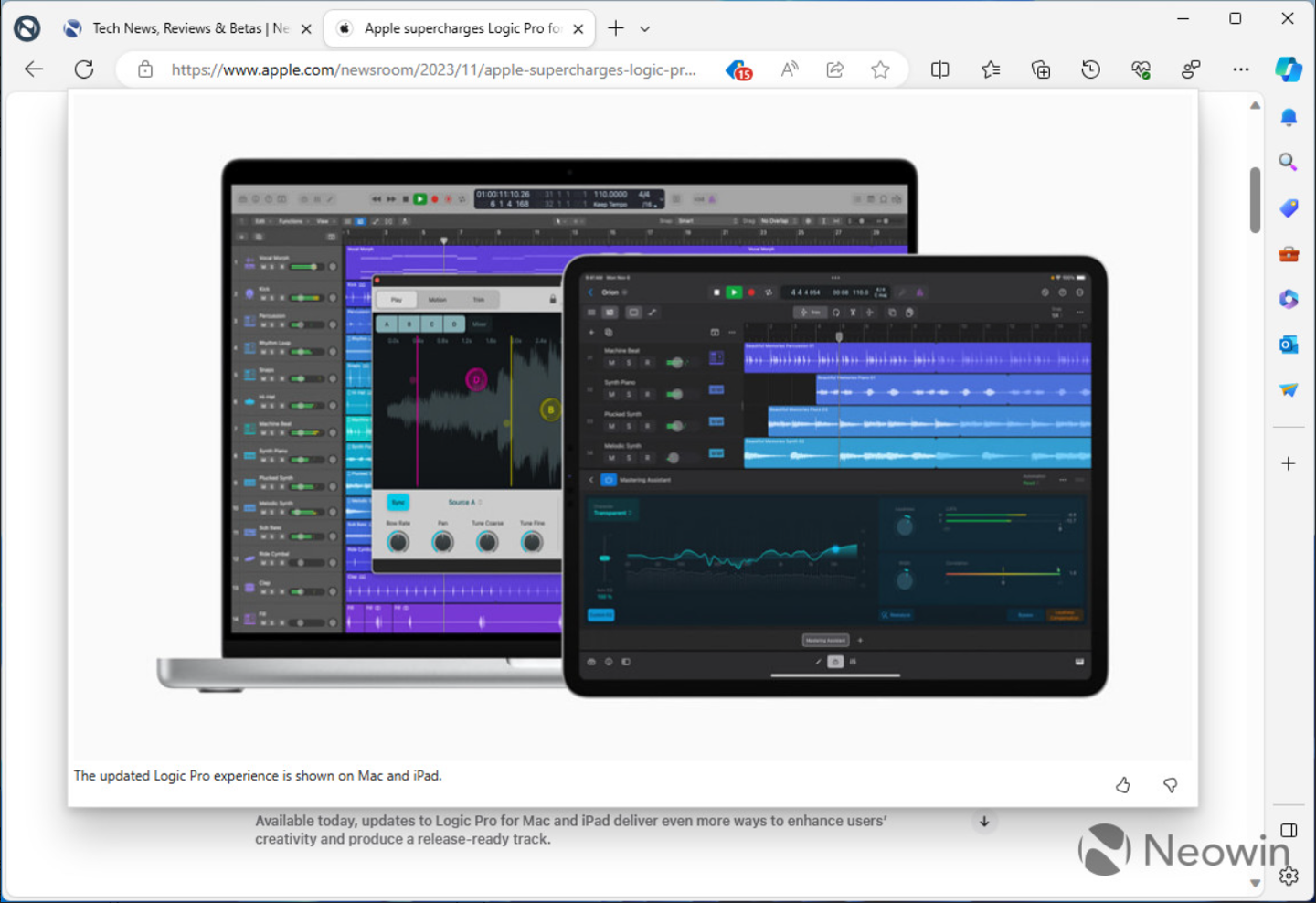Launch Copilot from the top-right corner
The image size is (1316, 903).
click(1289, 69)
